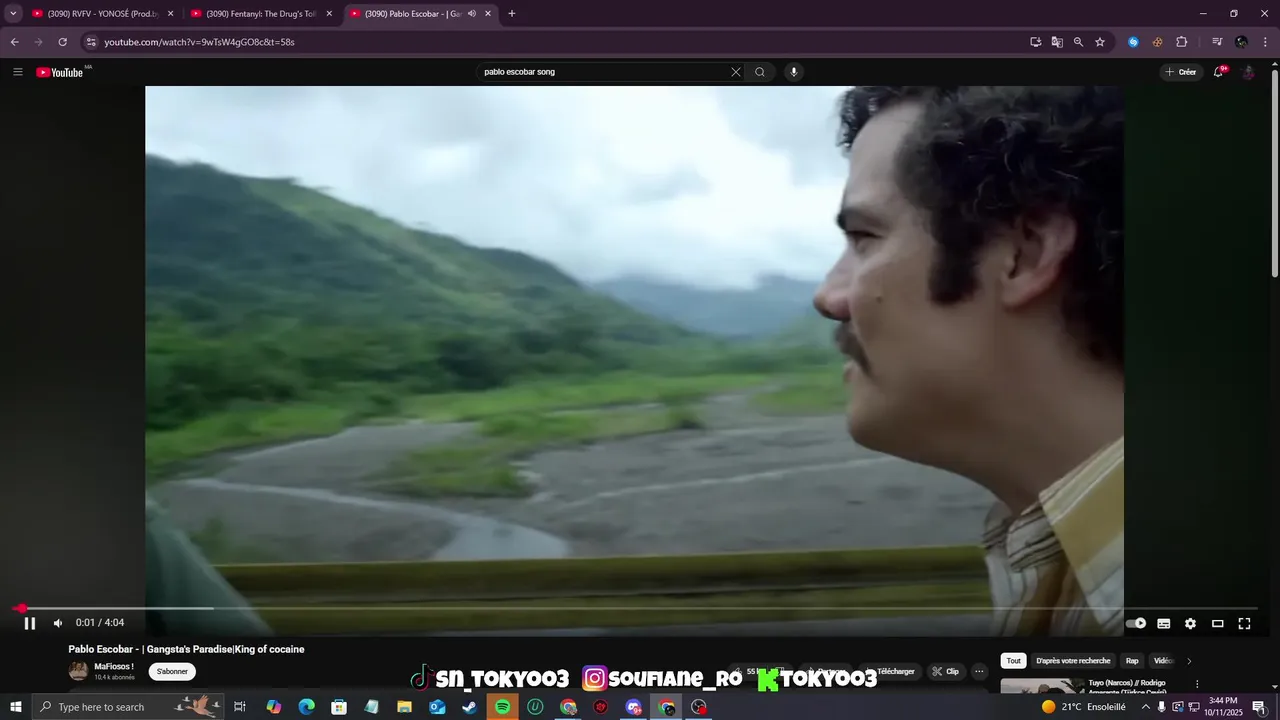1280x720 pixels.
Task: Open Spotify from the taskbar
Action: 502,707
